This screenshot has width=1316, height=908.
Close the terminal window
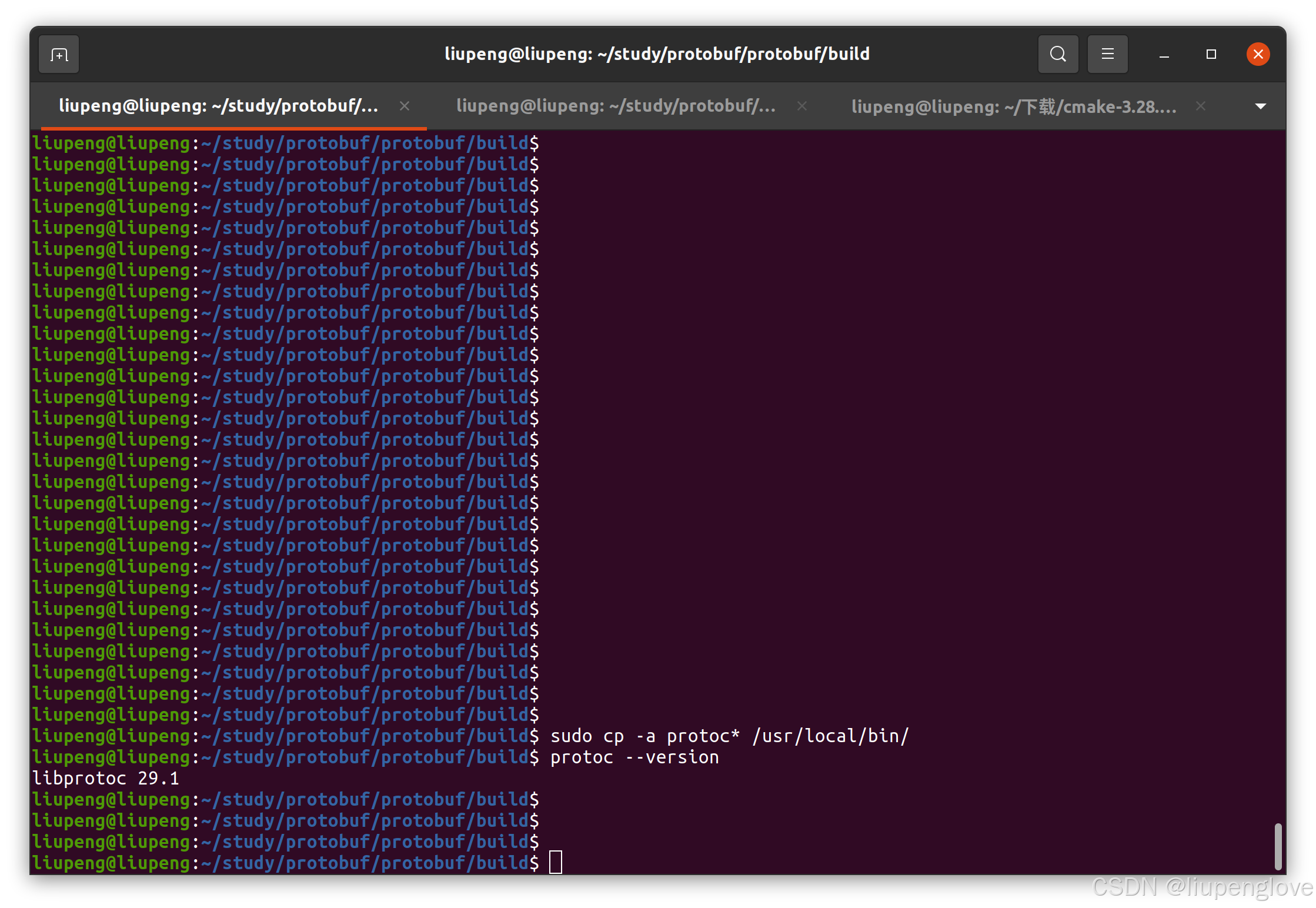click(x=1258, y=55)
